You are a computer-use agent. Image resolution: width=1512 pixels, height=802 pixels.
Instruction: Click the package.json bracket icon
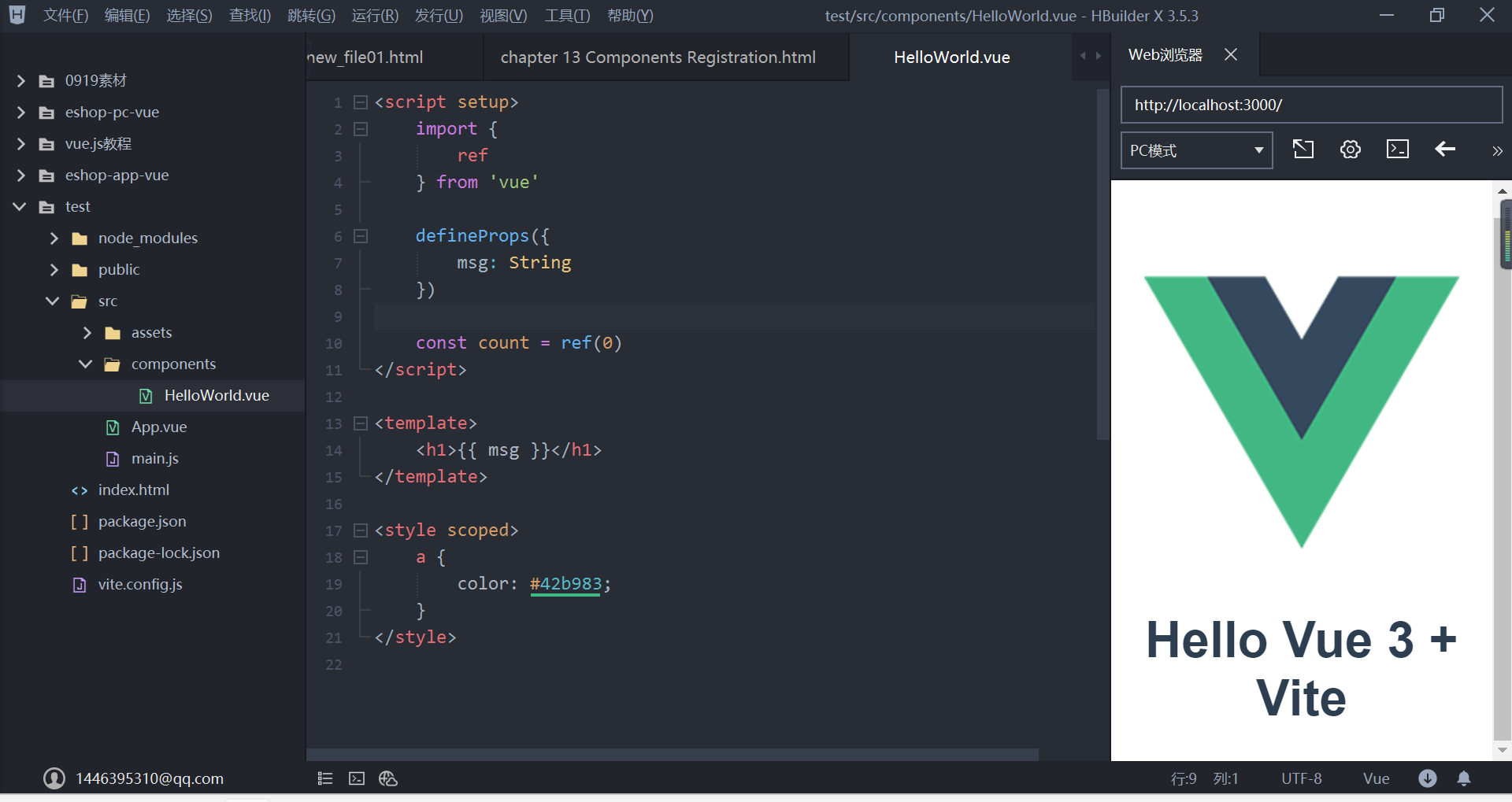[x=80, y=522]
